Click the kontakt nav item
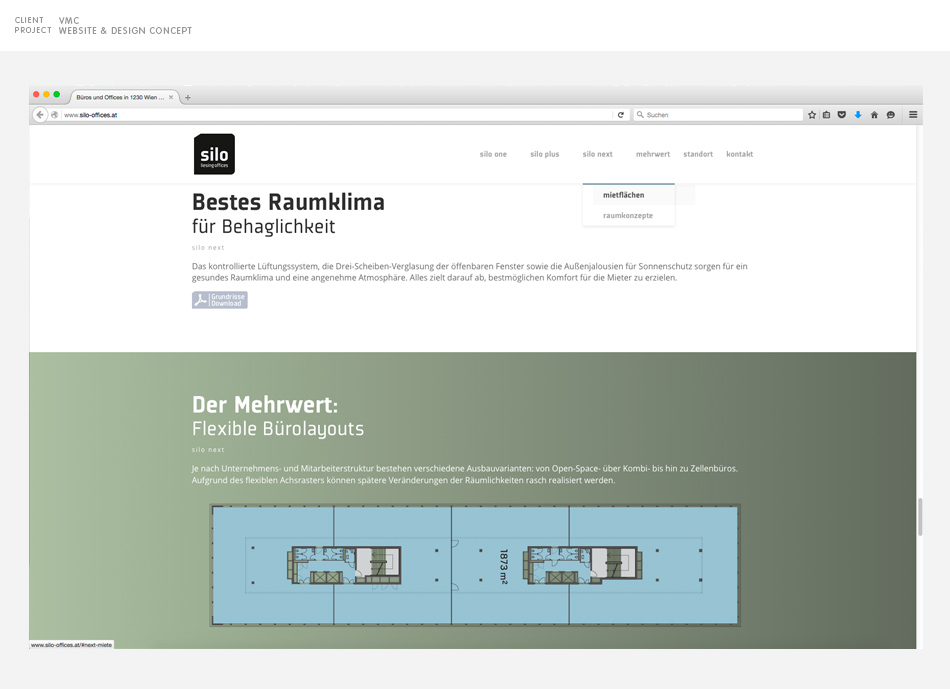The image size is (950, 689). (739, 155)
